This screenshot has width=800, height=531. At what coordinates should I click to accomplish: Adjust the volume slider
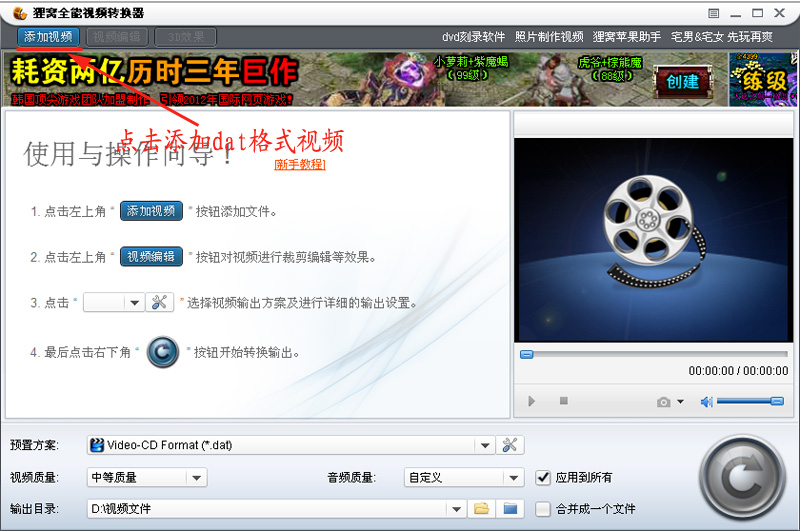pos(750,401)
